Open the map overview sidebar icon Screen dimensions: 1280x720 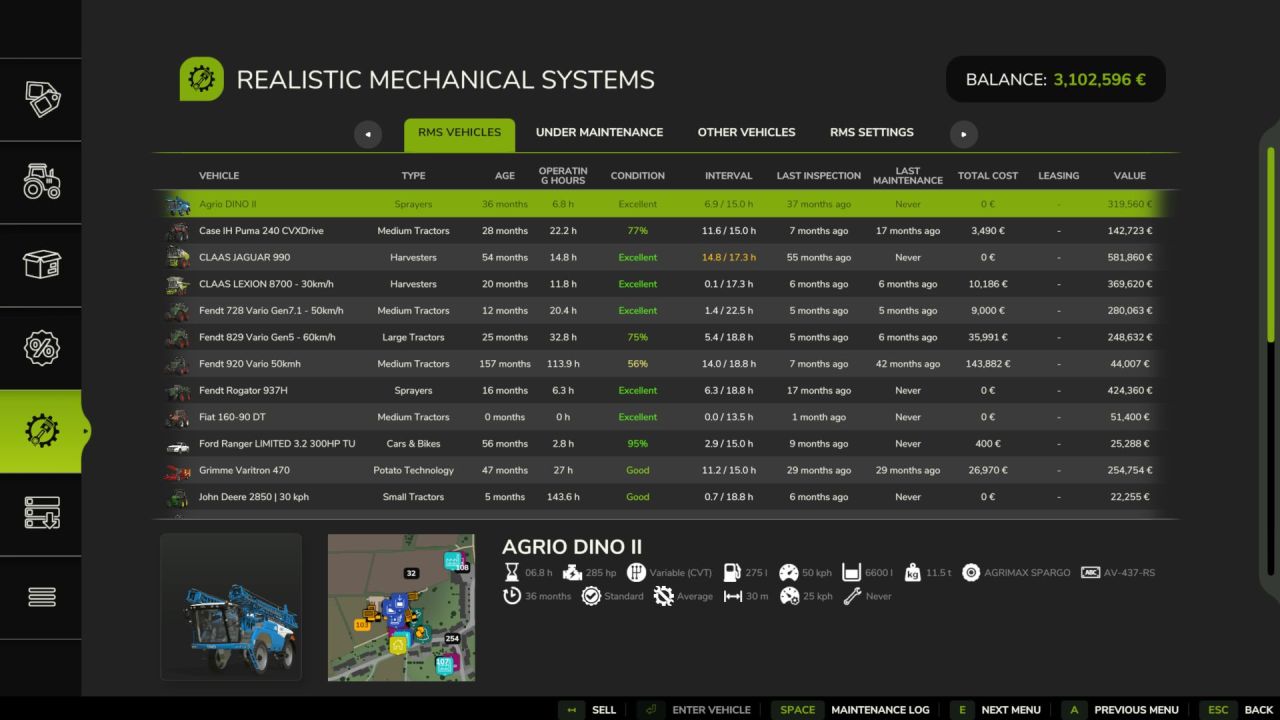(41, 99)
